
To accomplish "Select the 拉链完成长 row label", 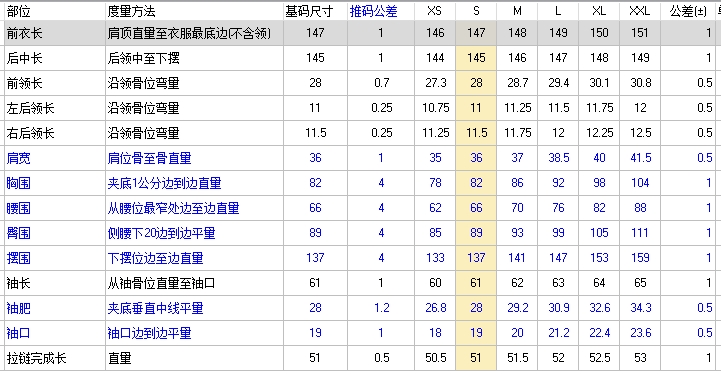I will click(x=36, y=358).
